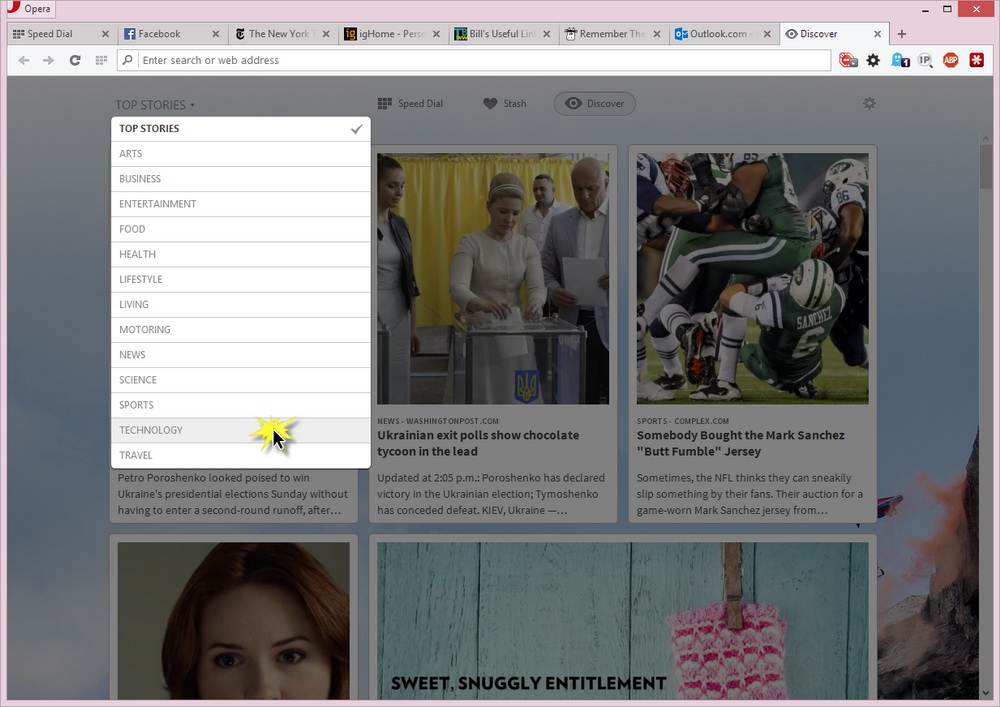The width and height of the screenshot is (1000, 707).
Task: Click the LastPass asterisk extension icon
Action: (976, 60)
